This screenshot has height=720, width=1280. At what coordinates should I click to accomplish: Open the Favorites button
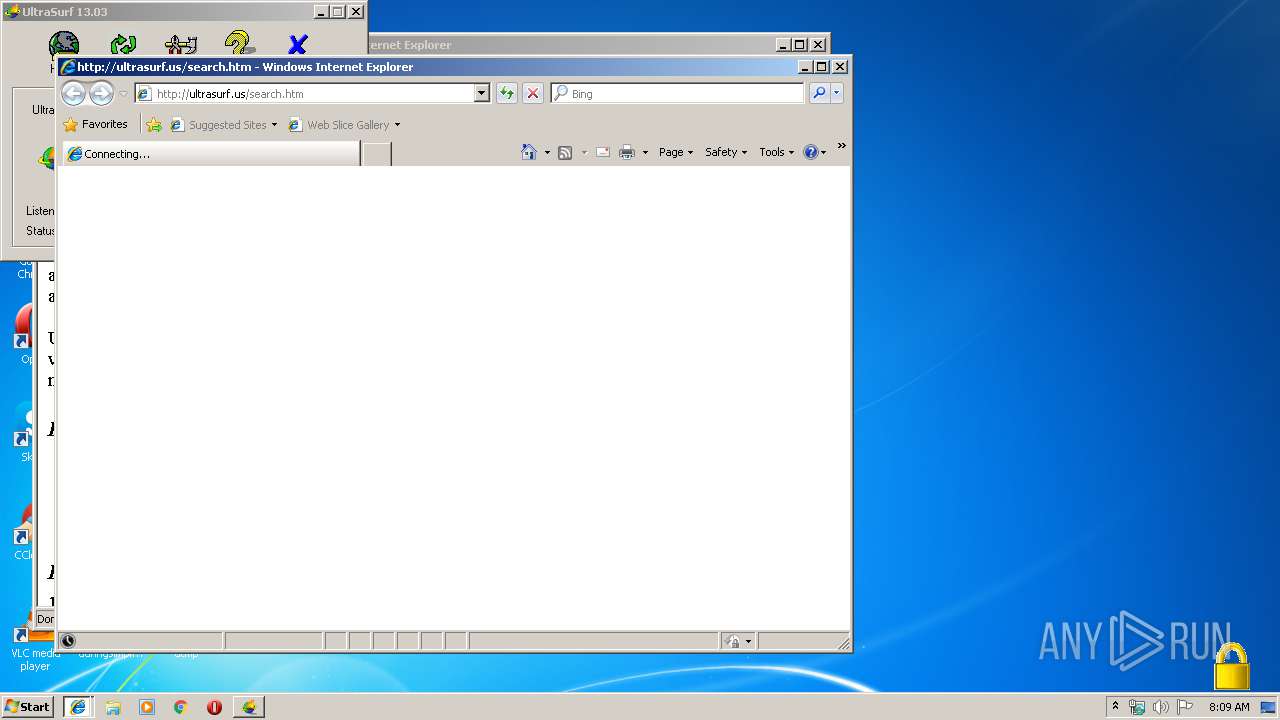pyautogui.click(x=96, y=125)
